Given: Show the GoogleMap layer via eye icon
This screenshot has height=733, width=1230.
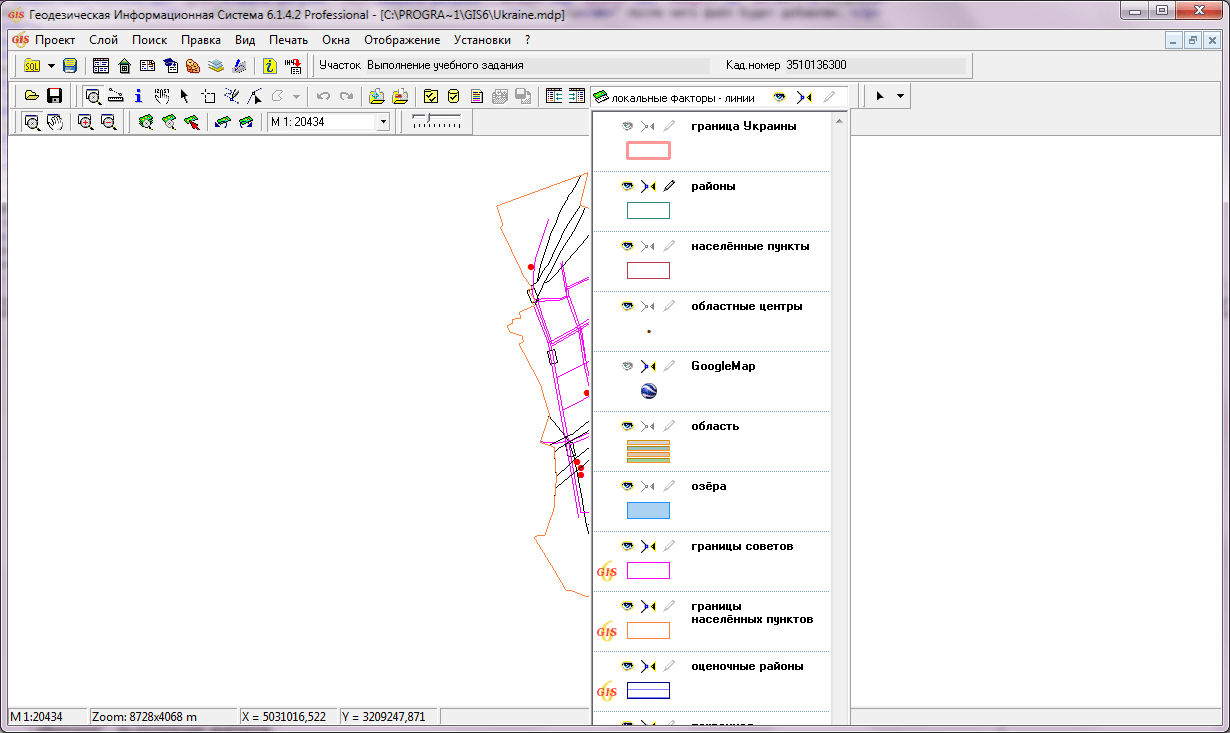Looking at the screenshot, I should [628, 366].
